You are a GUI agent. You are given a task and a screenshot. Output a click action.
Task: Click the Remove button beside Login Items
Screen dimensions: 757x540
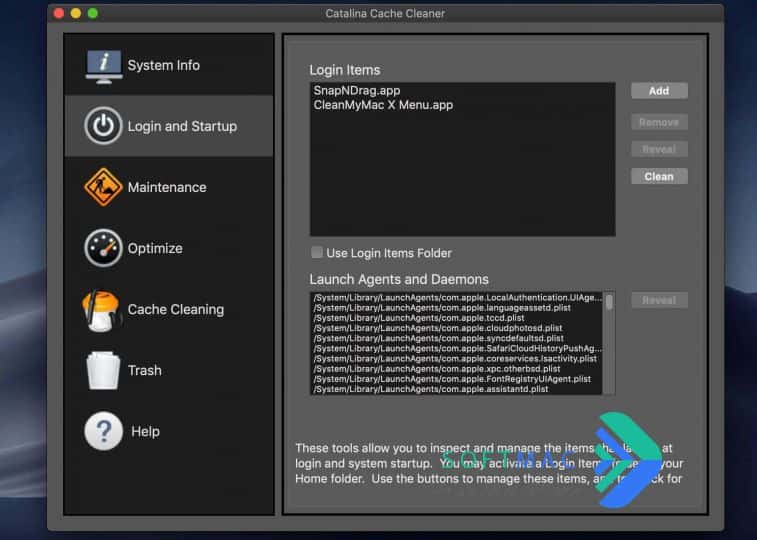click(659, 122)
